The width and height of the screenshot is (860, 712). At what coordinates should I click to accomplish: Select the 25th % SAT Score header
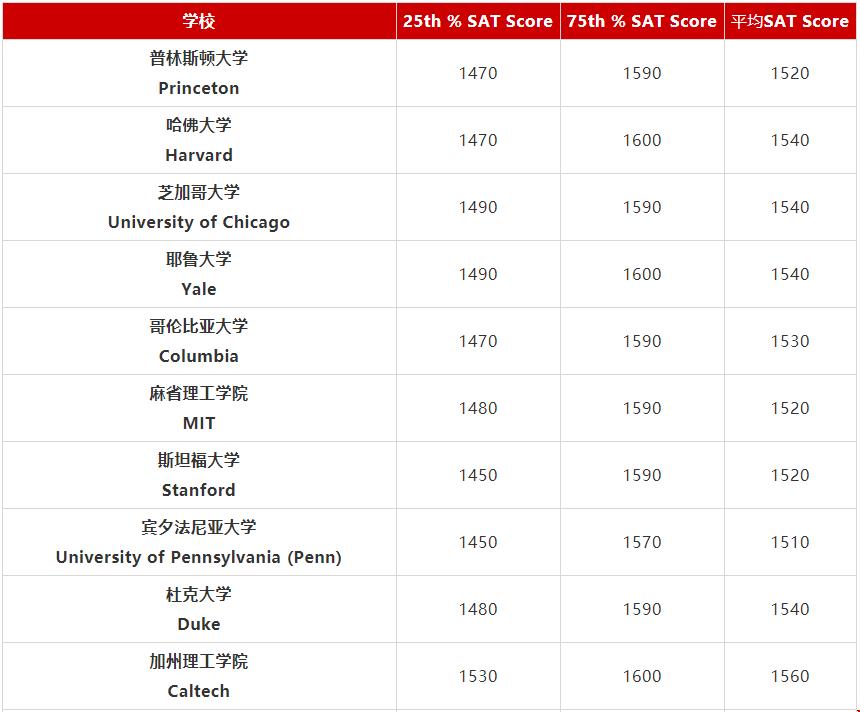click(478, 21)
